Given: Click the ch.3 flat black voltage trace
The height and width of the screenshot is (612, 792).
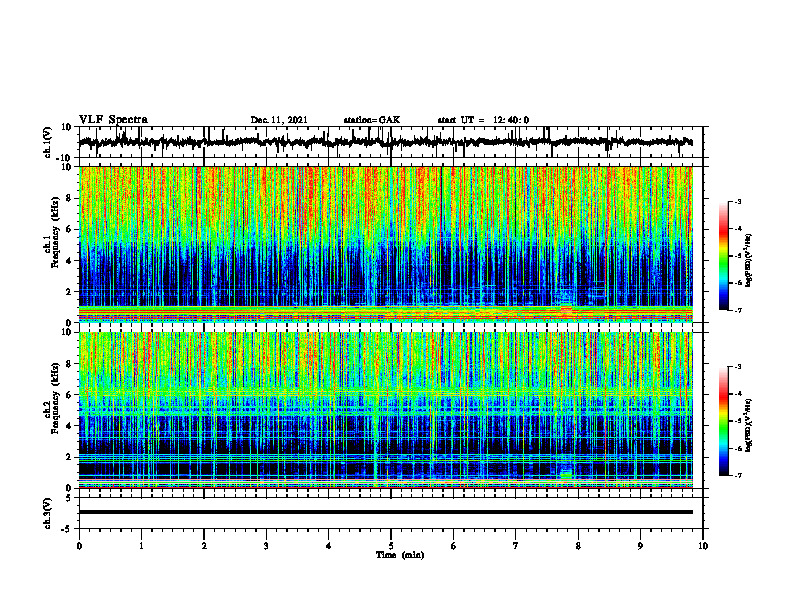Looking at the screenshot, I should [x=385, y=512].
